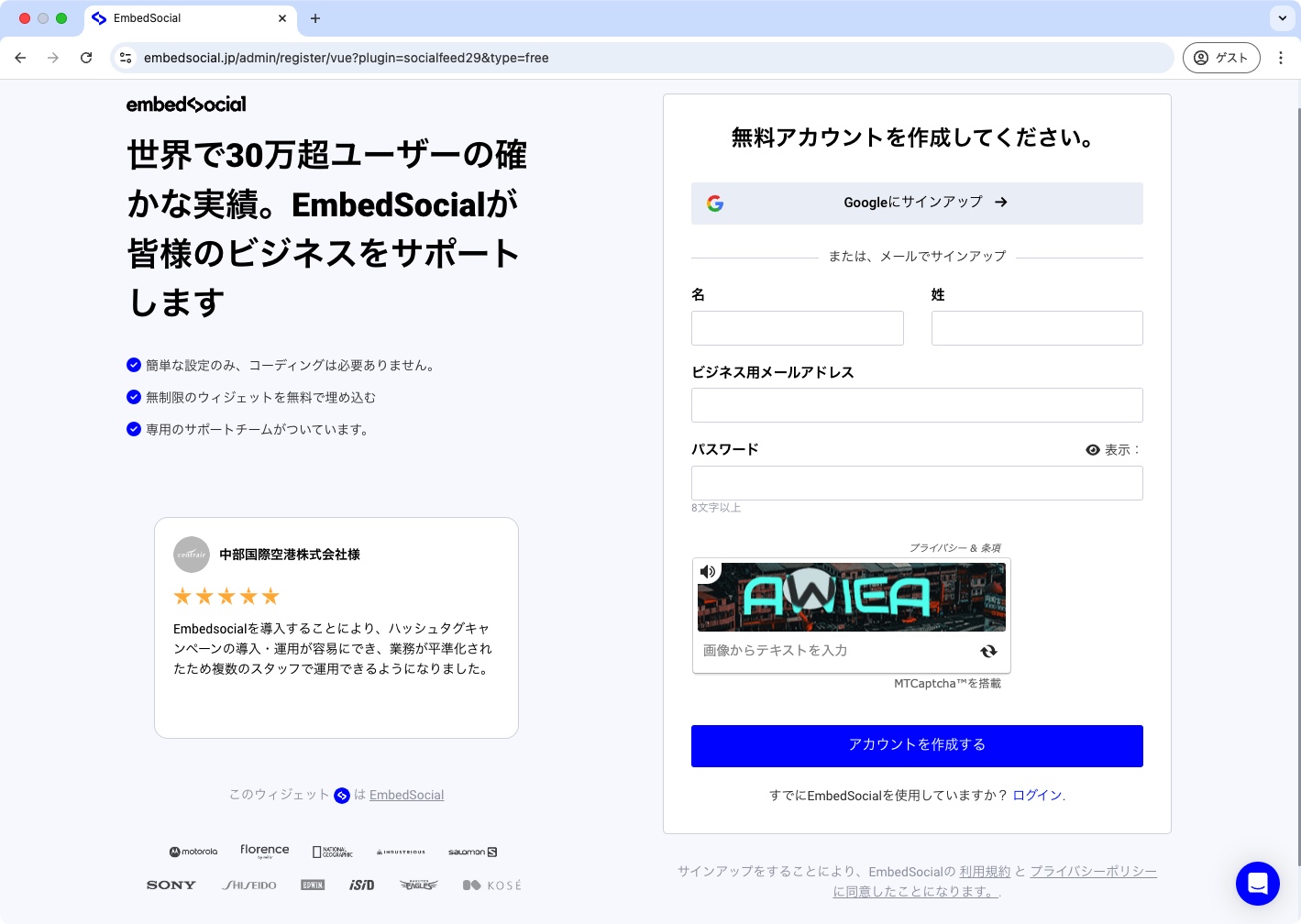This screenshot has width=1301, height=924.
Task: Click the iSiD logo
Action: pyautogui.click(x=362, y=885)
